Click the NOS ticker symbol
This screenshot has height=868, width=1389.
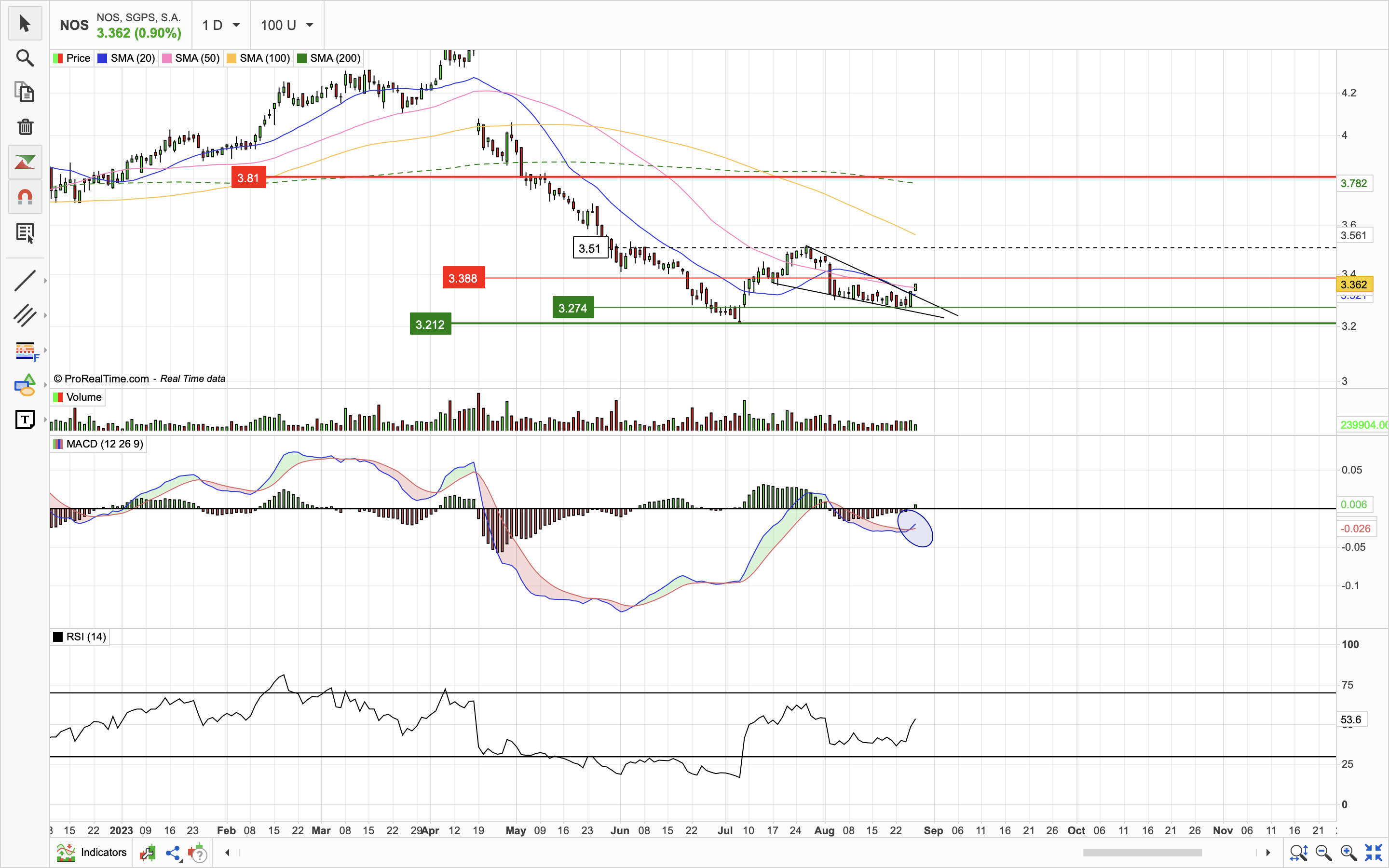(74, 25)
